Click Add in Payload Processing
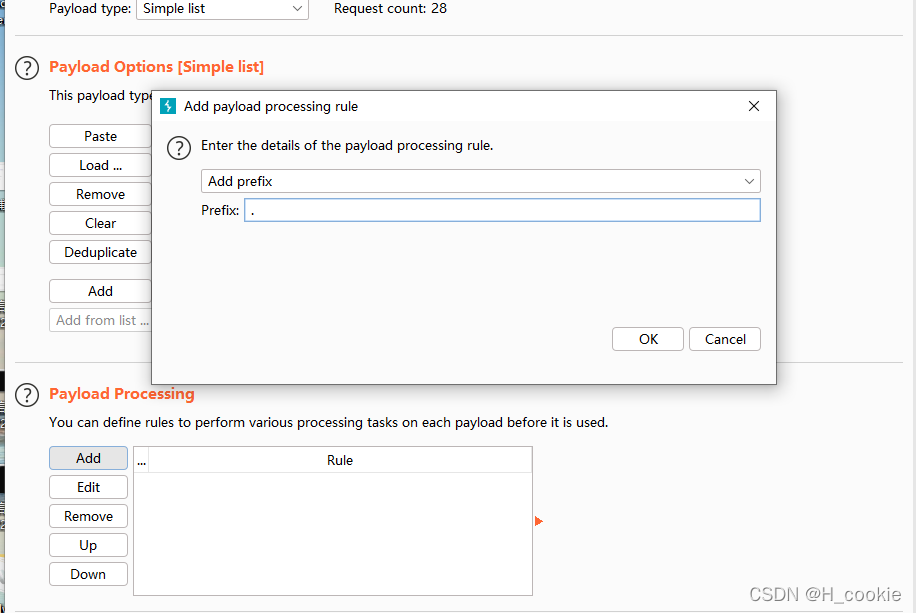 [x=88, y=458]
